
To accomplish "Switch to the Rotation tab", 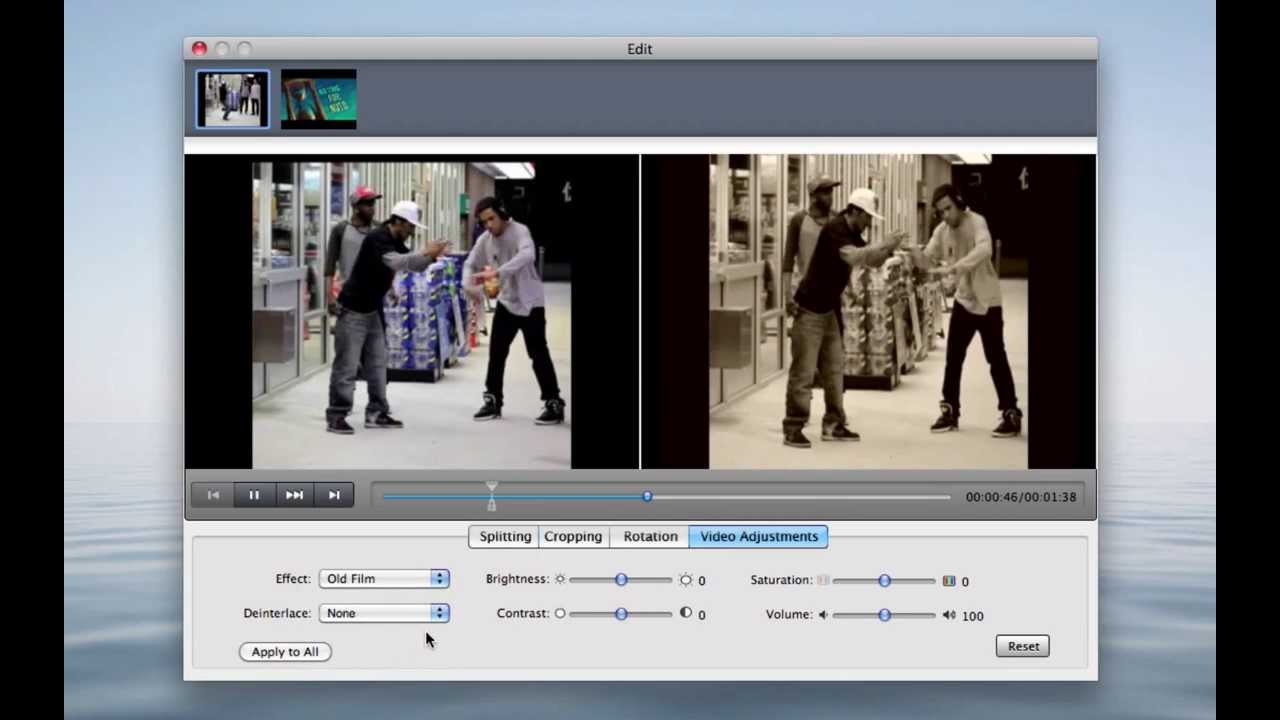I will tap(650, 536).
